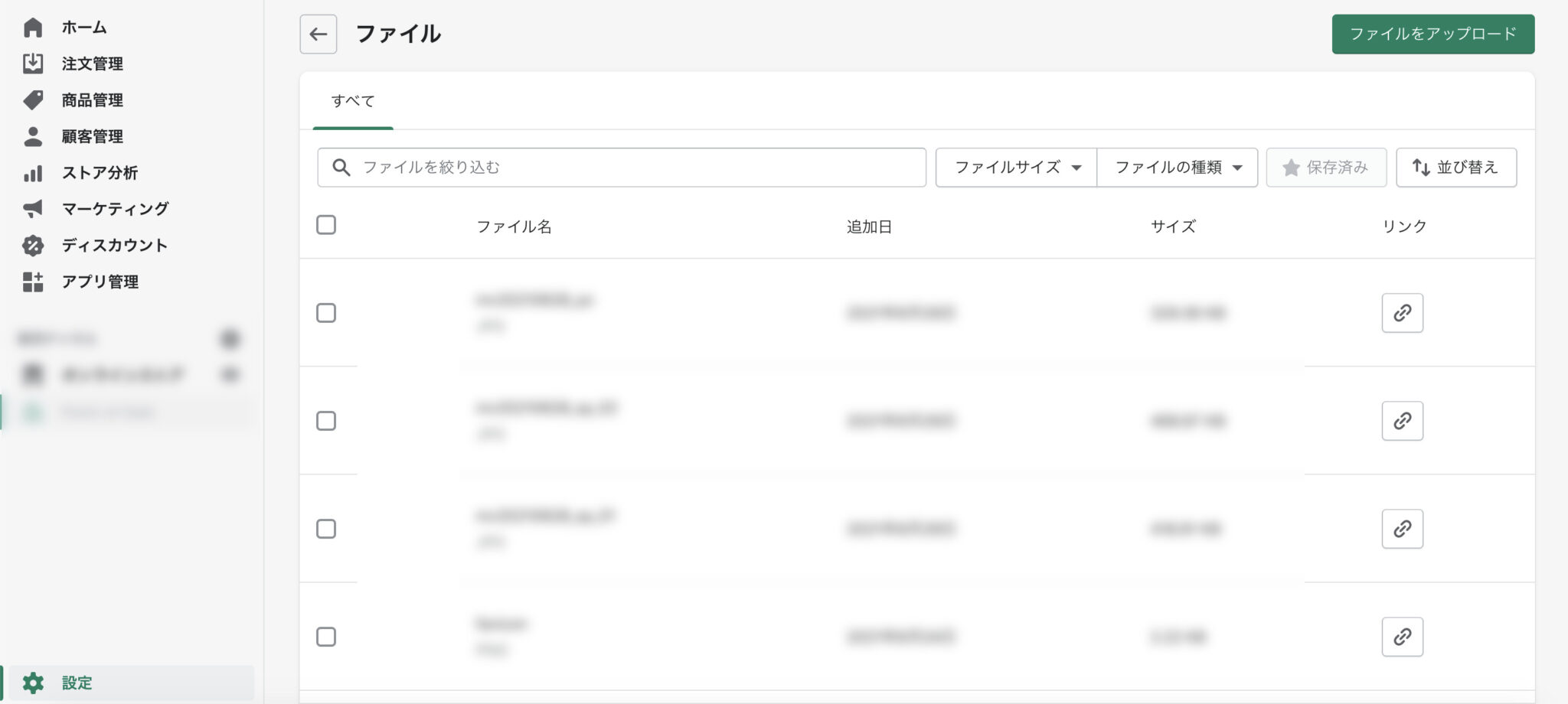Viewport: 1568px width, 704px height.
Task: Expand the ファイルの種類 filter dropdown
Action: pos(1177,168)
